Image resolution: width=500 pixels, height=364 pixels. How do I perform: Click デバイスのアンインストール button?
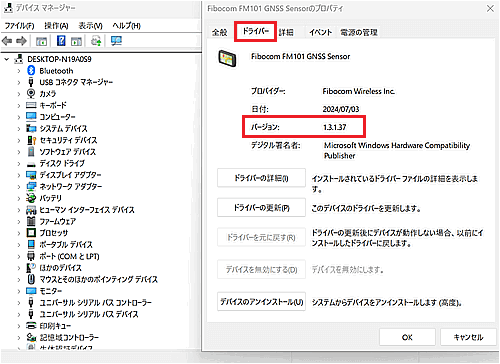pos(261,302)
